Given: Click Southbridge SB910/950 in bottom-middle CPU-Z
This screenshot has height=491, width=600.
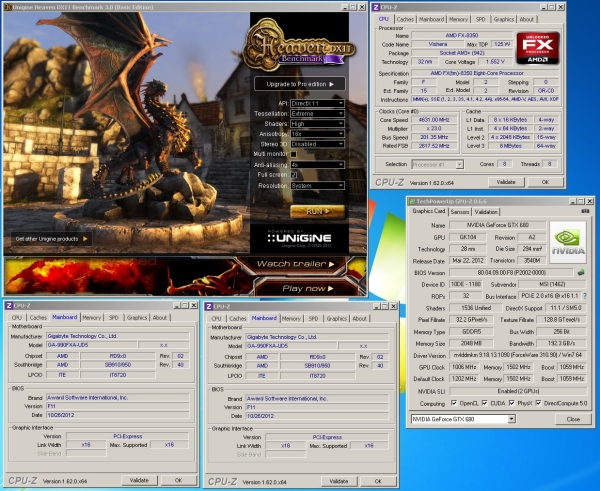Looking at the screenshot, I should pos(318,365).
